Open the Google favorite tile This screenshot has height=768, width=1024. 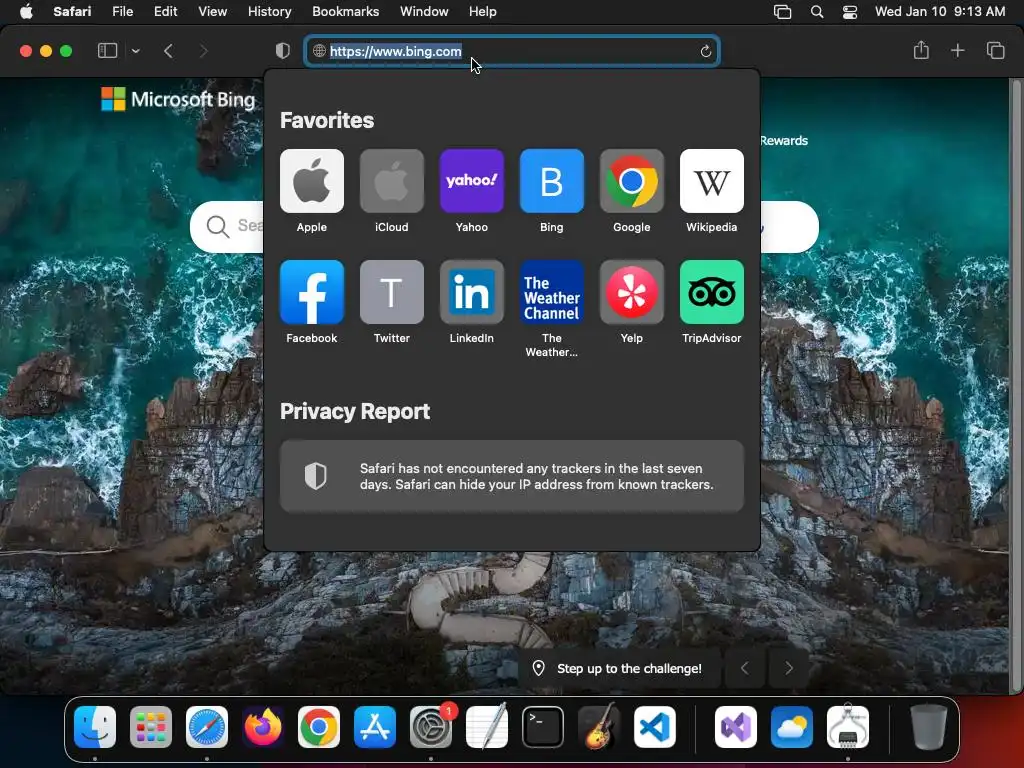point(632,181)
